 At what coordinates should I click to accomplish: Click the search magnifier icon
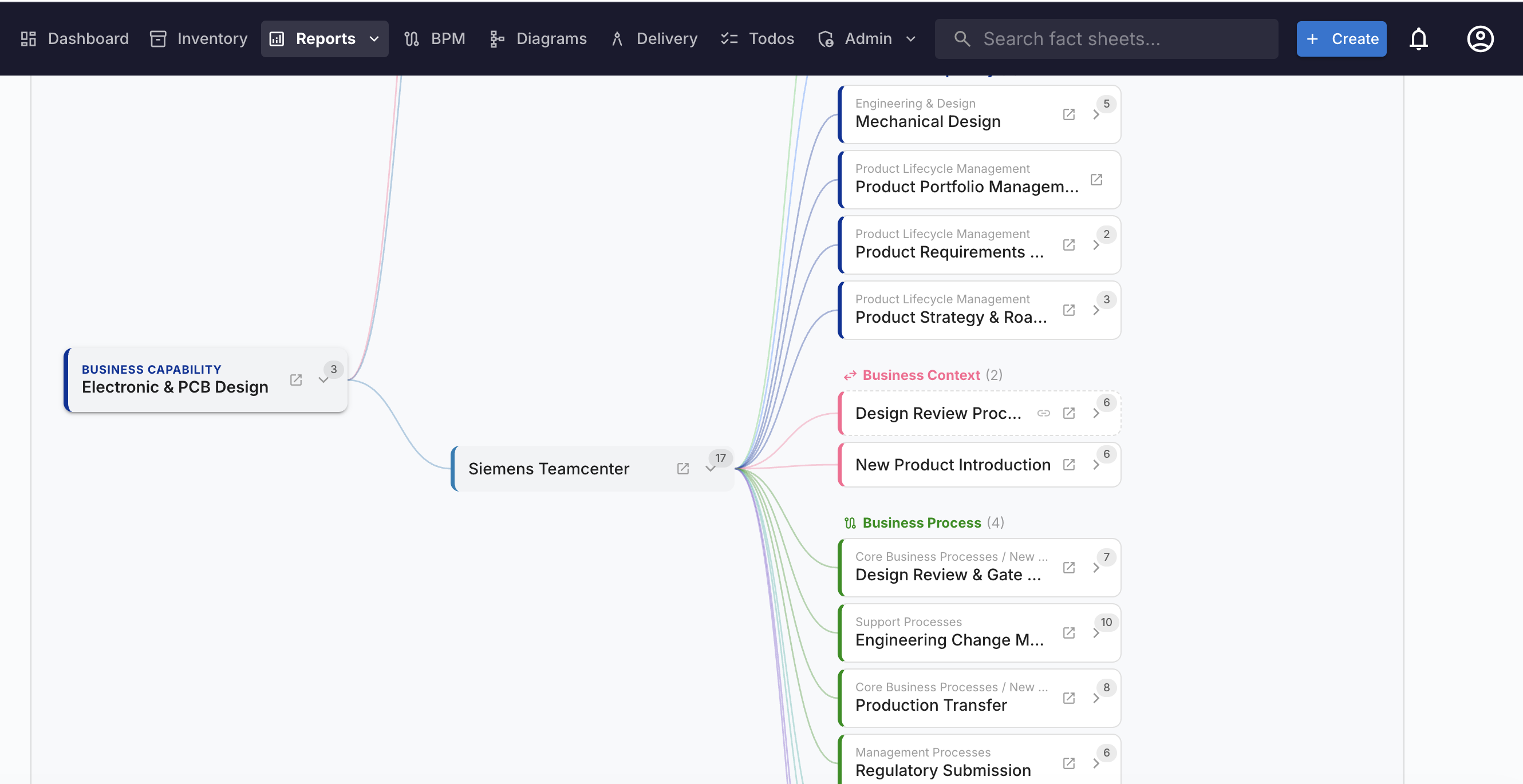(961, 38)
